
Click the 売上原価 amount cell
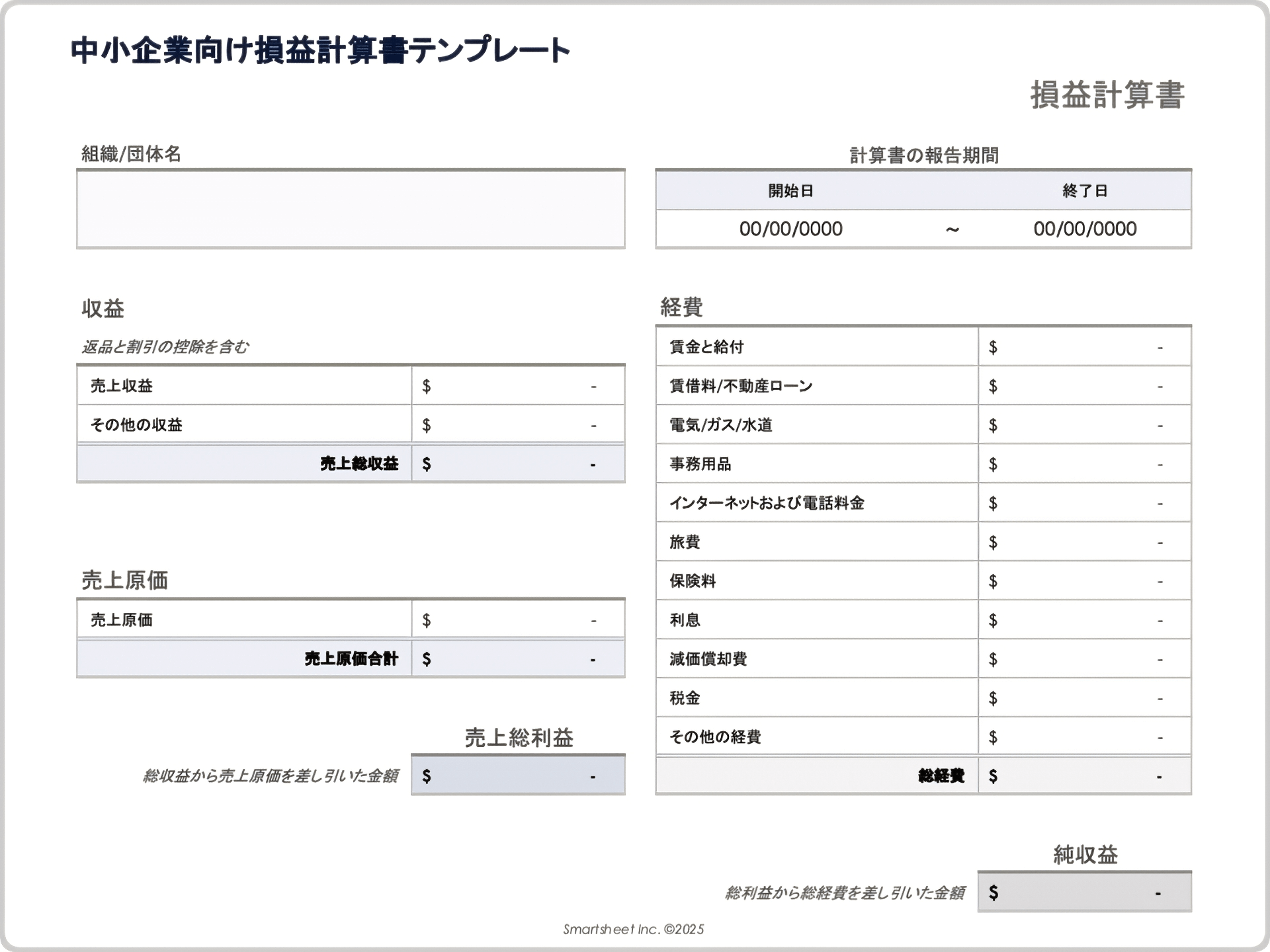[518, 619]
